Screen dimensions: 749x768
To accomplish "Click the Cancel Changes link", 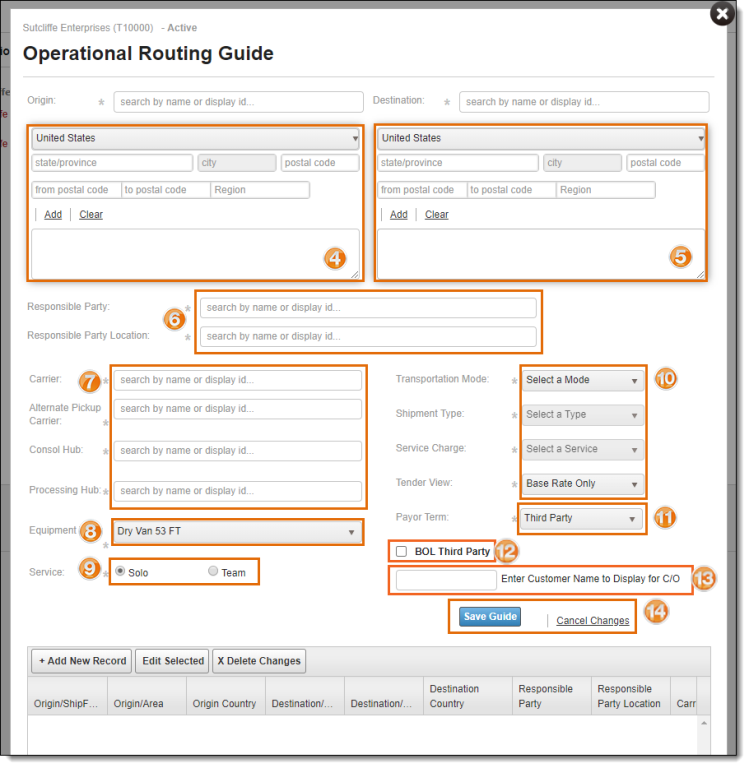I will click(x=593, y=621).
